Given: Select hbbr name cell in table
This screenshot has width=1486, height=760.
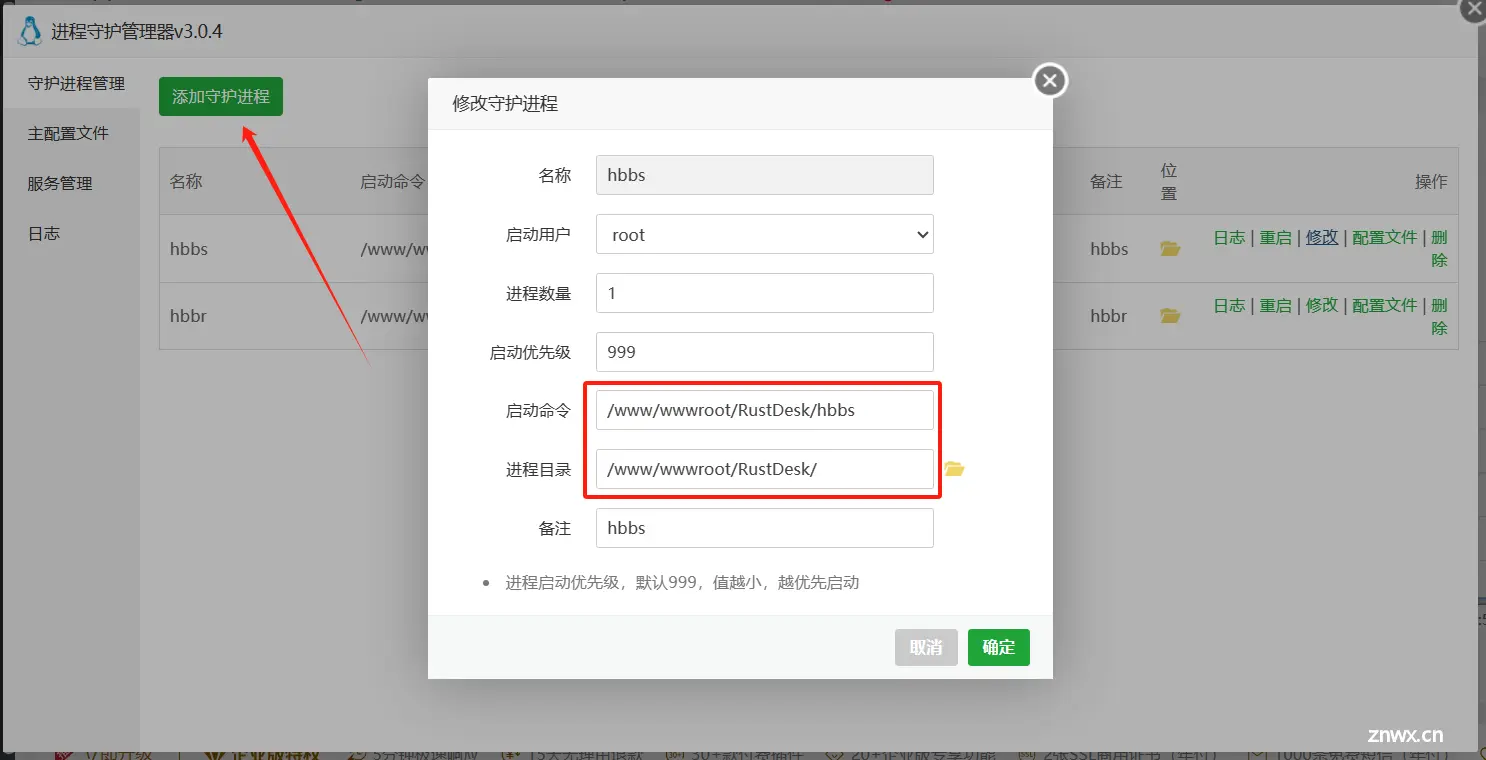Looking at the screenshot, I should point(189,316).
